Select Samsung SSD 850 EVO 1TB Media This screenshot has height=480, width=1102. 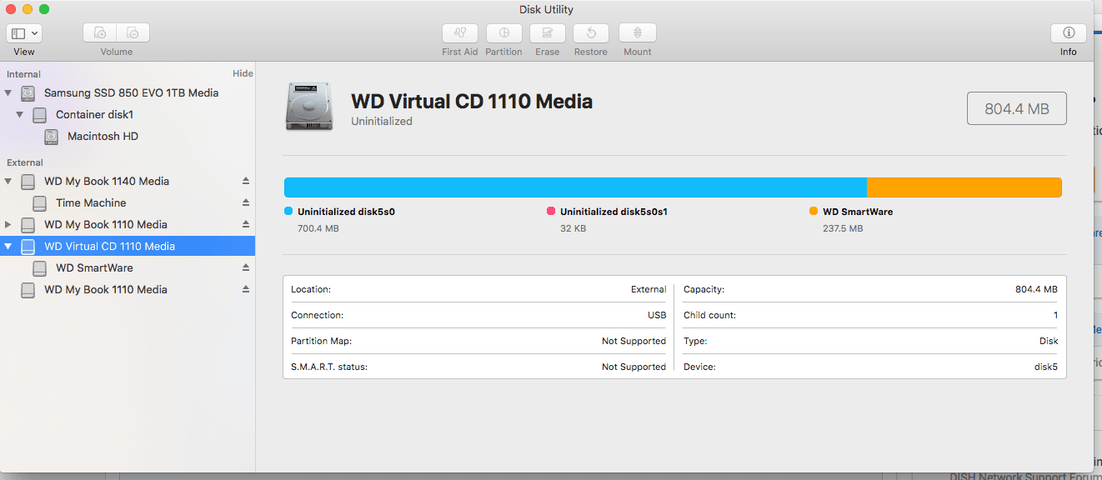point(131,93)
